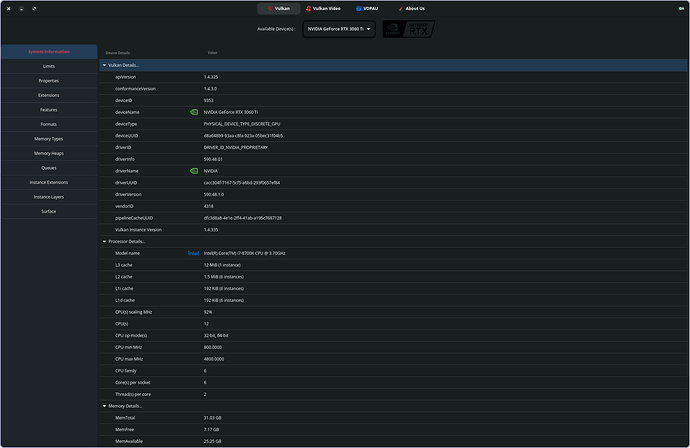The width and height of the screenshot is (690, 448).
Task: Collapse the Processor Details section
Action: (x=104, y=242)
